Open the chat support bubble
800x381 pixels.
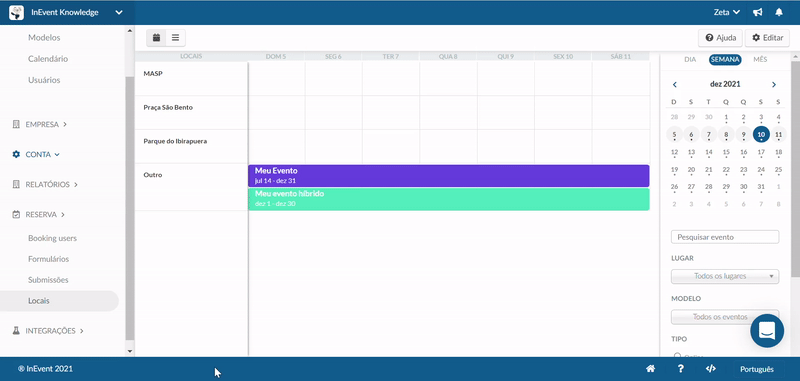pos(767,331)
